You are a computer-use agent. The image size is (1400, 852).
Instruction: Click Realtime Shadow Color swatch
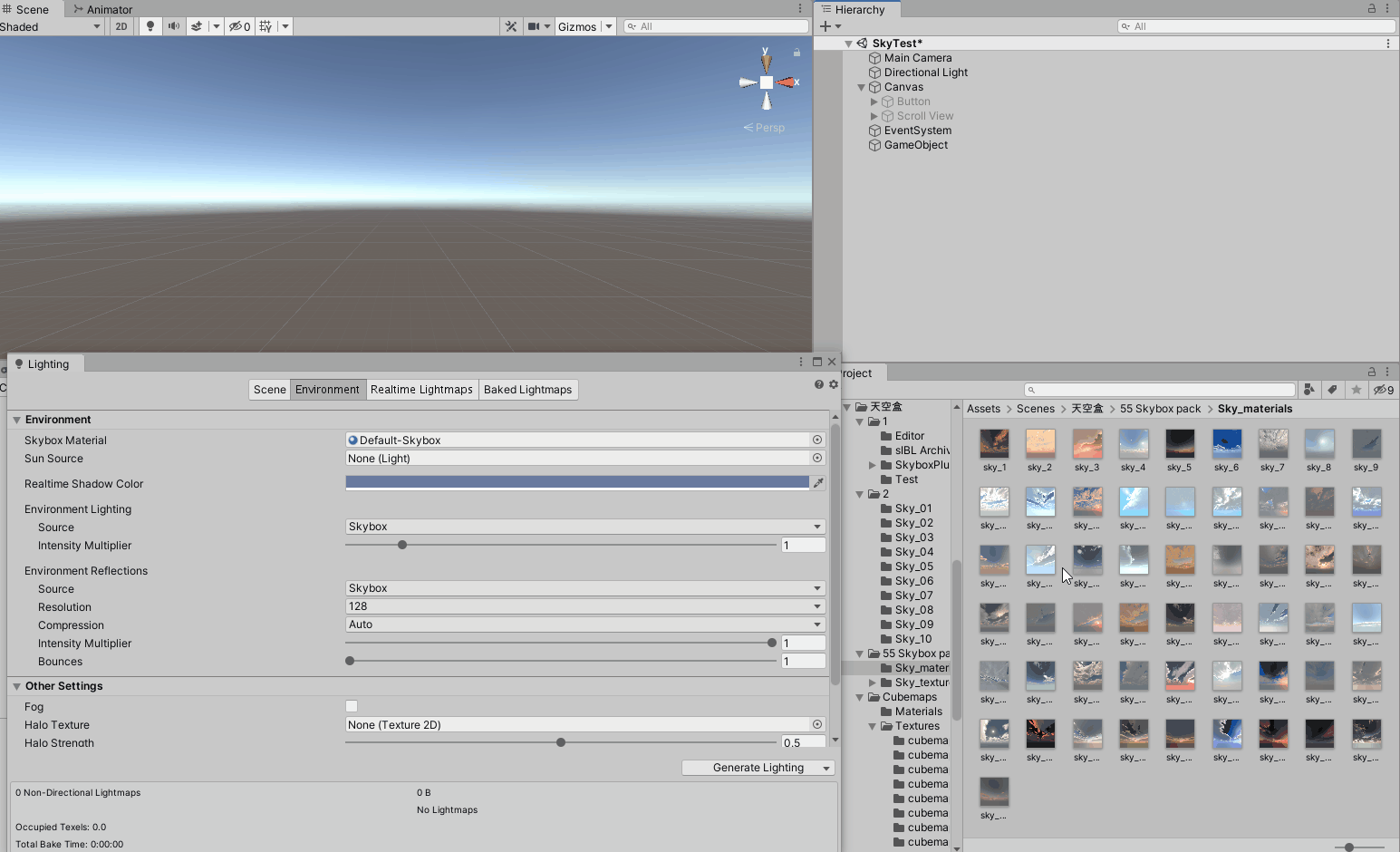tap(577, 483)
